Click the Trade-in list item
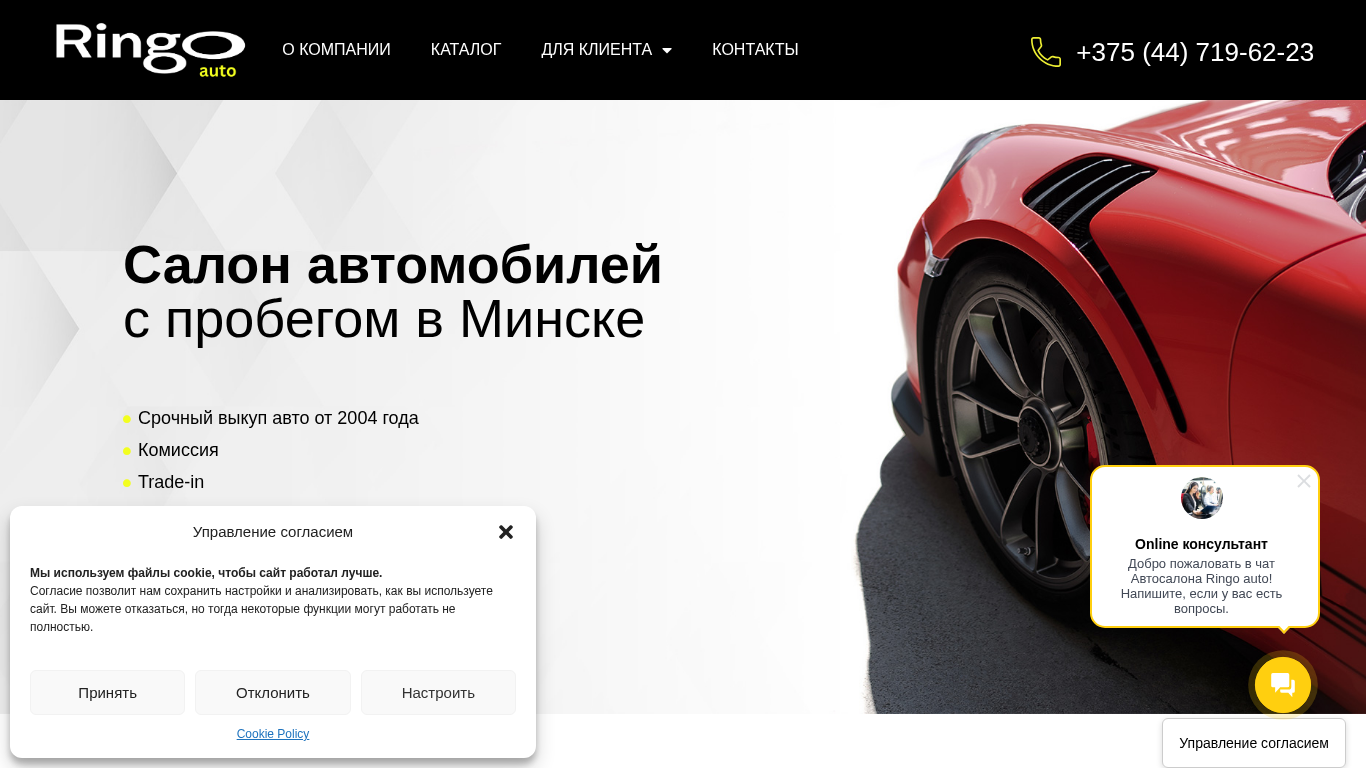Image resolution: width=1366 pixels, height=768 pixels. (171, 482)
